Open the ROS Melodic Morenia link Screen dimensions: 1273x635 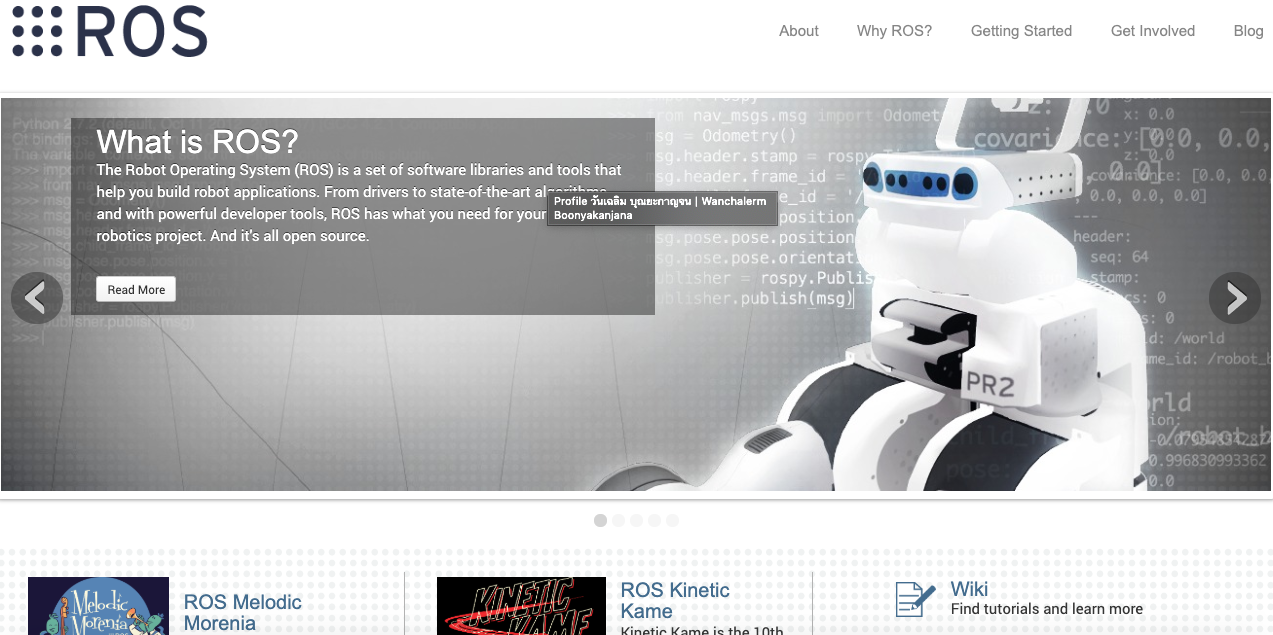click(242, 613)
